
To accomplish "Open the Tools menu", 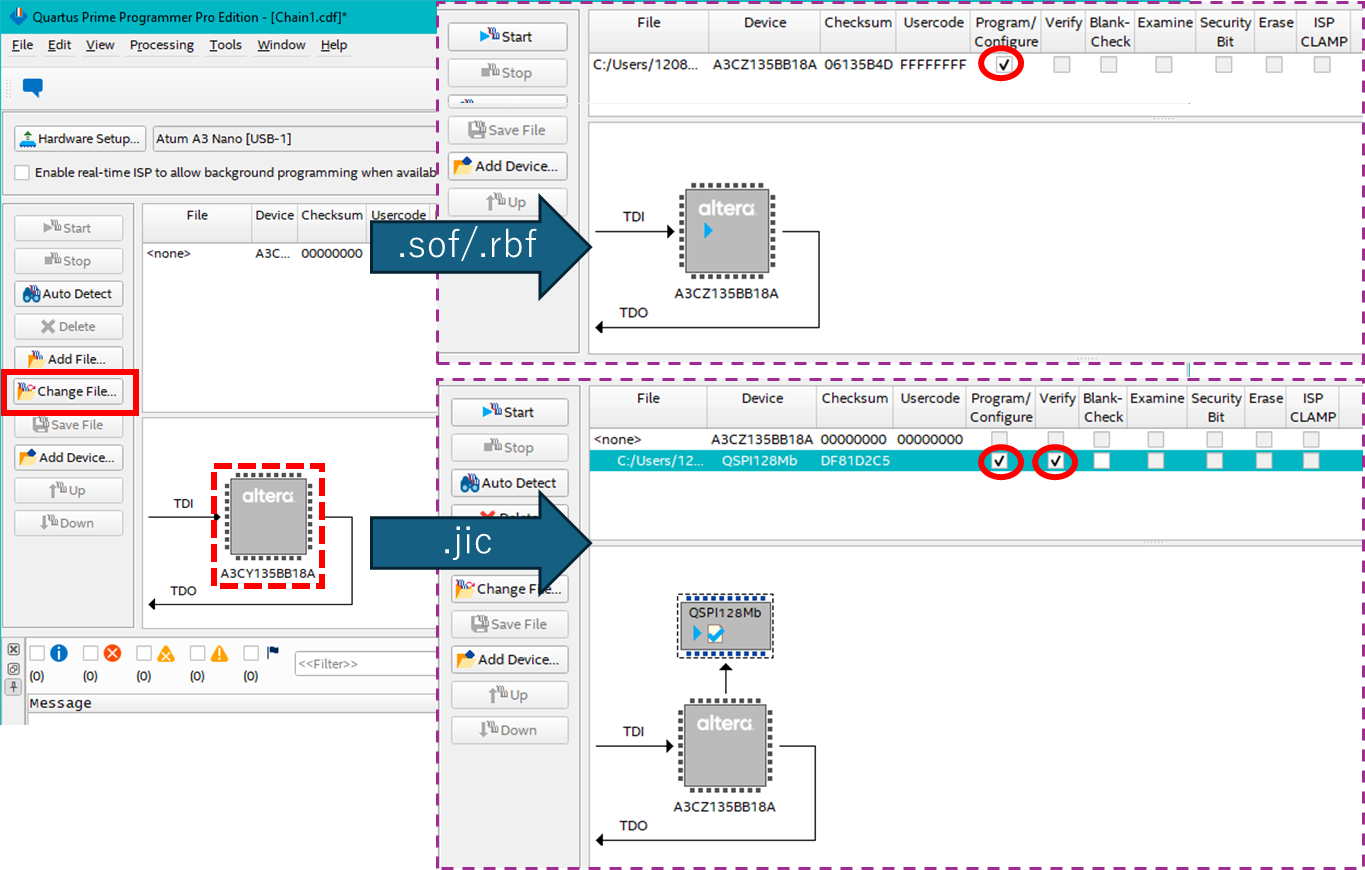I will [x=225, y=45].
